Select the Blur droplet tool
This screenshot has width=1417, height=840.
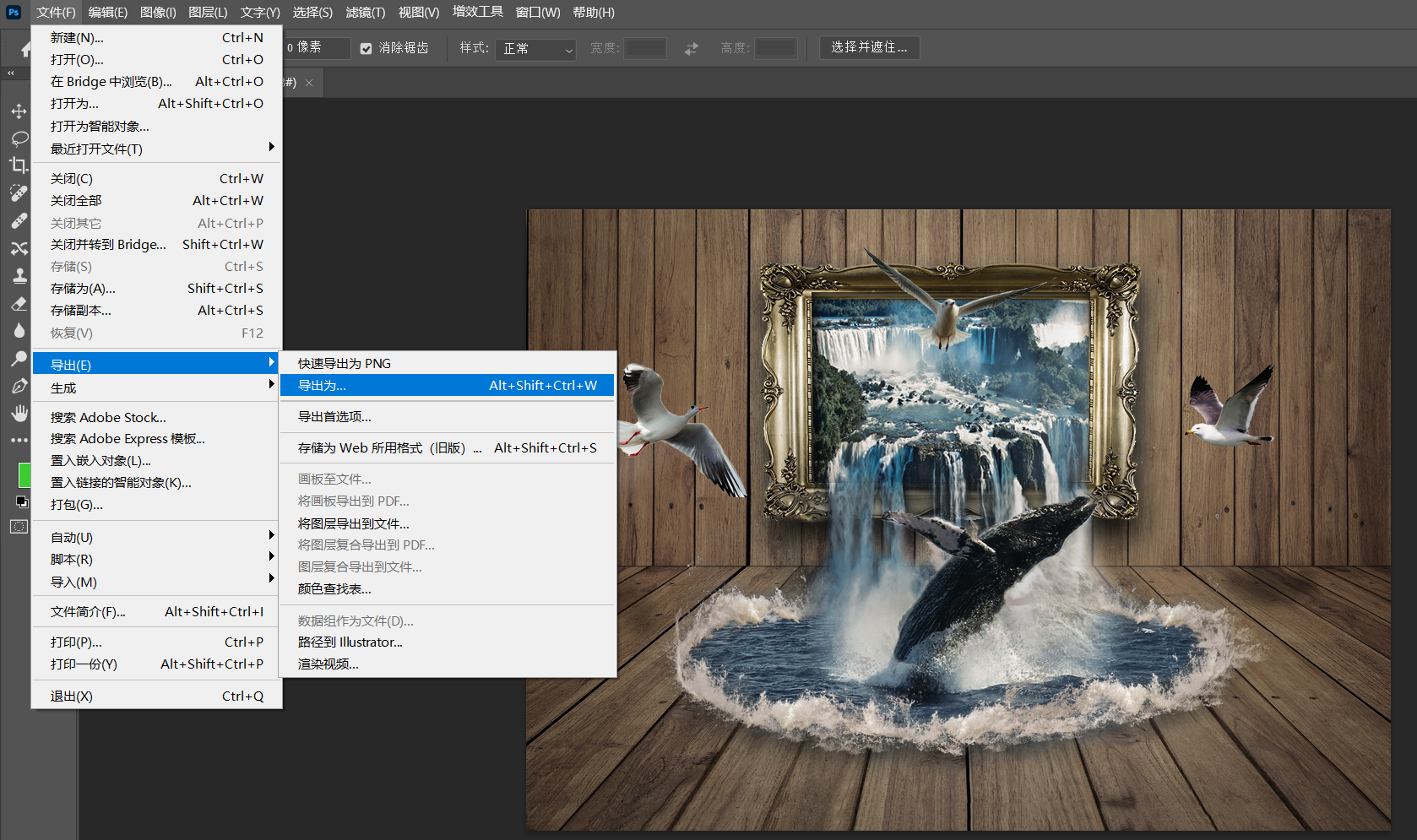pyautogui.click(x=19, y=331)
